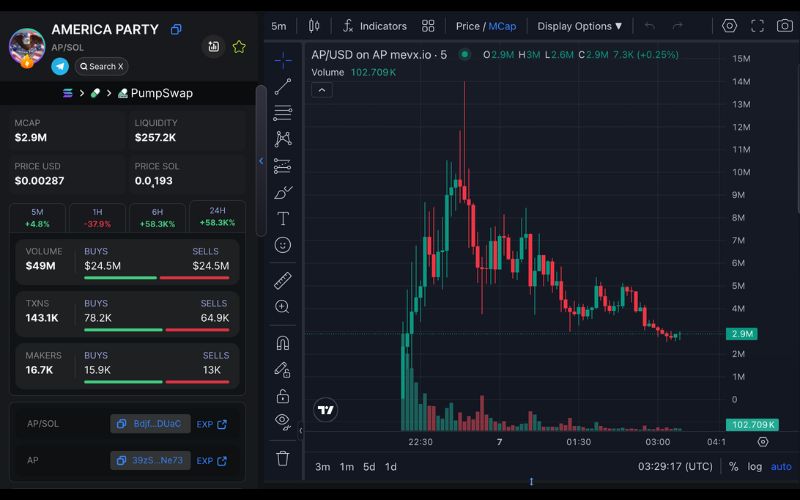Select the pattern drawing tool
Viewport: 800px width, 500px height.
coord(283,139)
